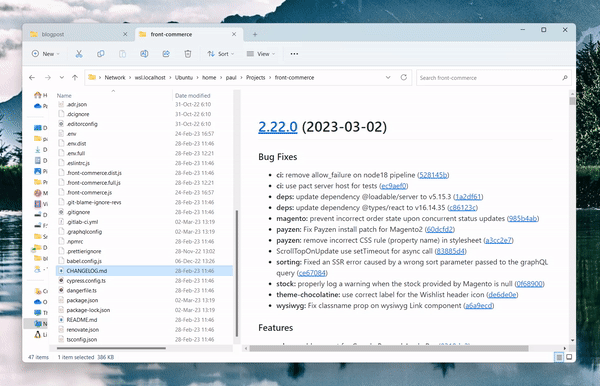Viewport: 600px width, 386px height.
Task: Click the folder icon in the address bar
Action: point(92,77)
